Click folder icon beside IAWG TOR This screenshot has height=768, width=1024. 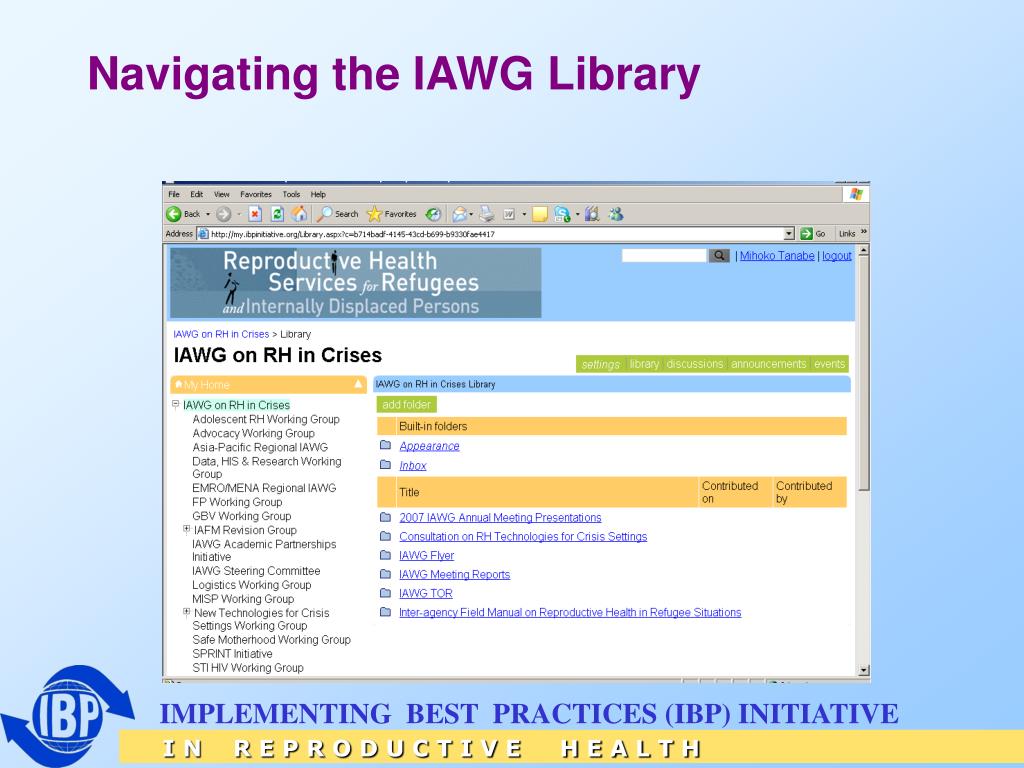pyautogui.click(x=385, y=593)
